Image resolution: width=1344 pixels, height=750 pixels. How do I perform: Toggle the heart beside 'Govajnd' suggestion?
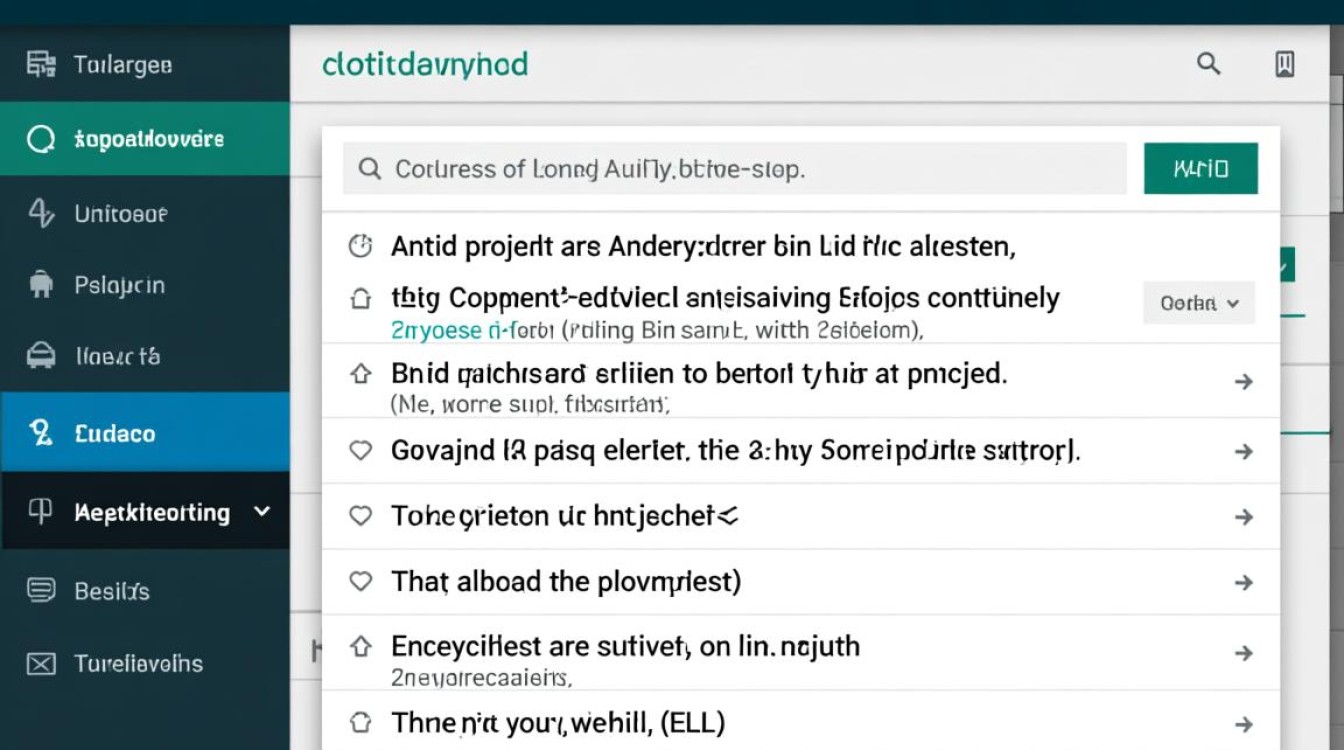[361, 449]
